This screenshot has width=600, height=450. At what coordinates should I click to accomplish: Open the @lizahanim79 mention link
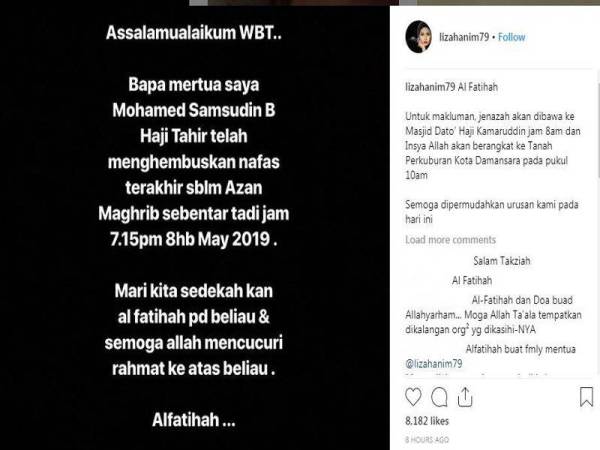tap(434, 364)
